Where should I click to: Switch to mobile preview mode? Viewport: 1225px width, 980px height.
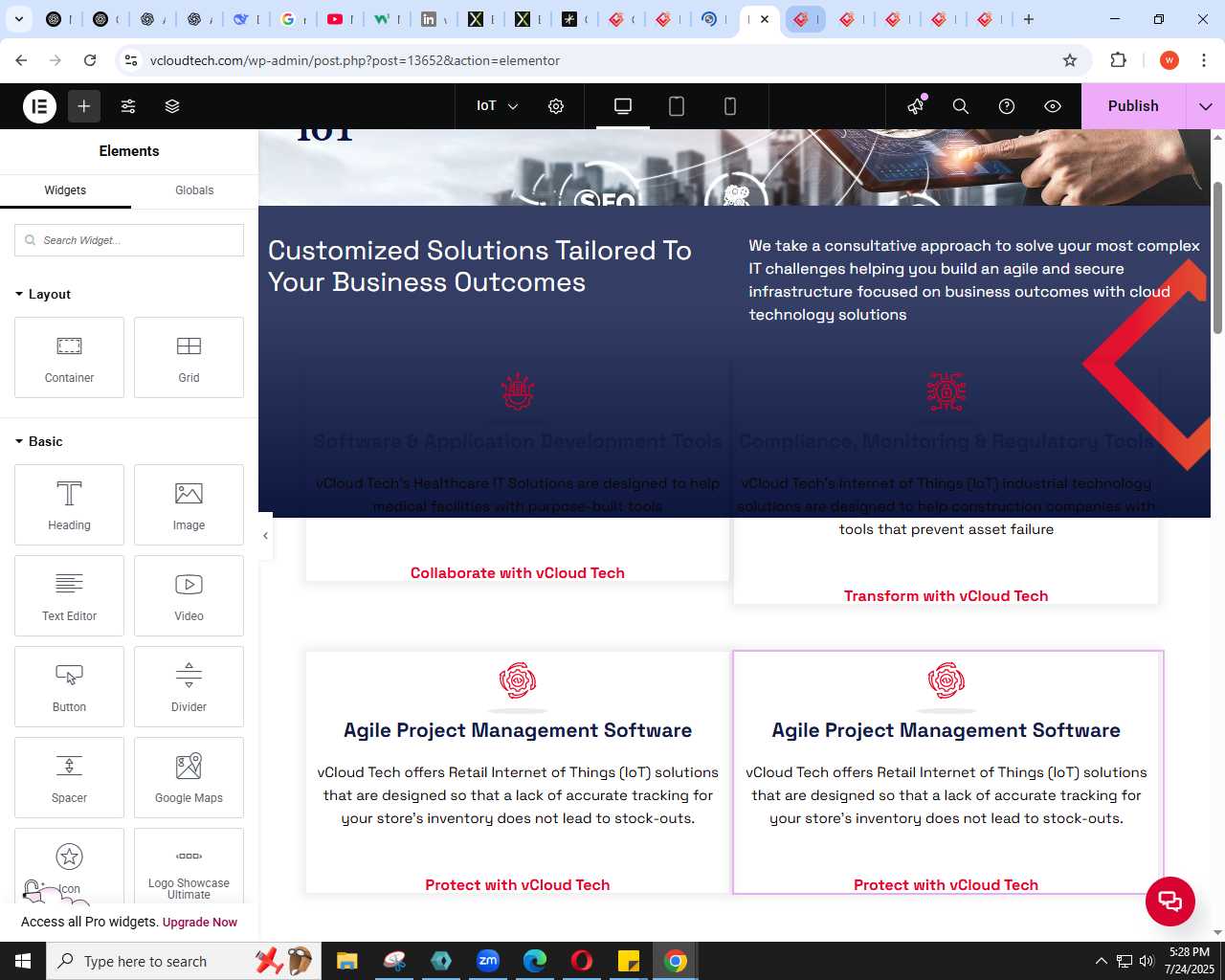pos(730,106)
